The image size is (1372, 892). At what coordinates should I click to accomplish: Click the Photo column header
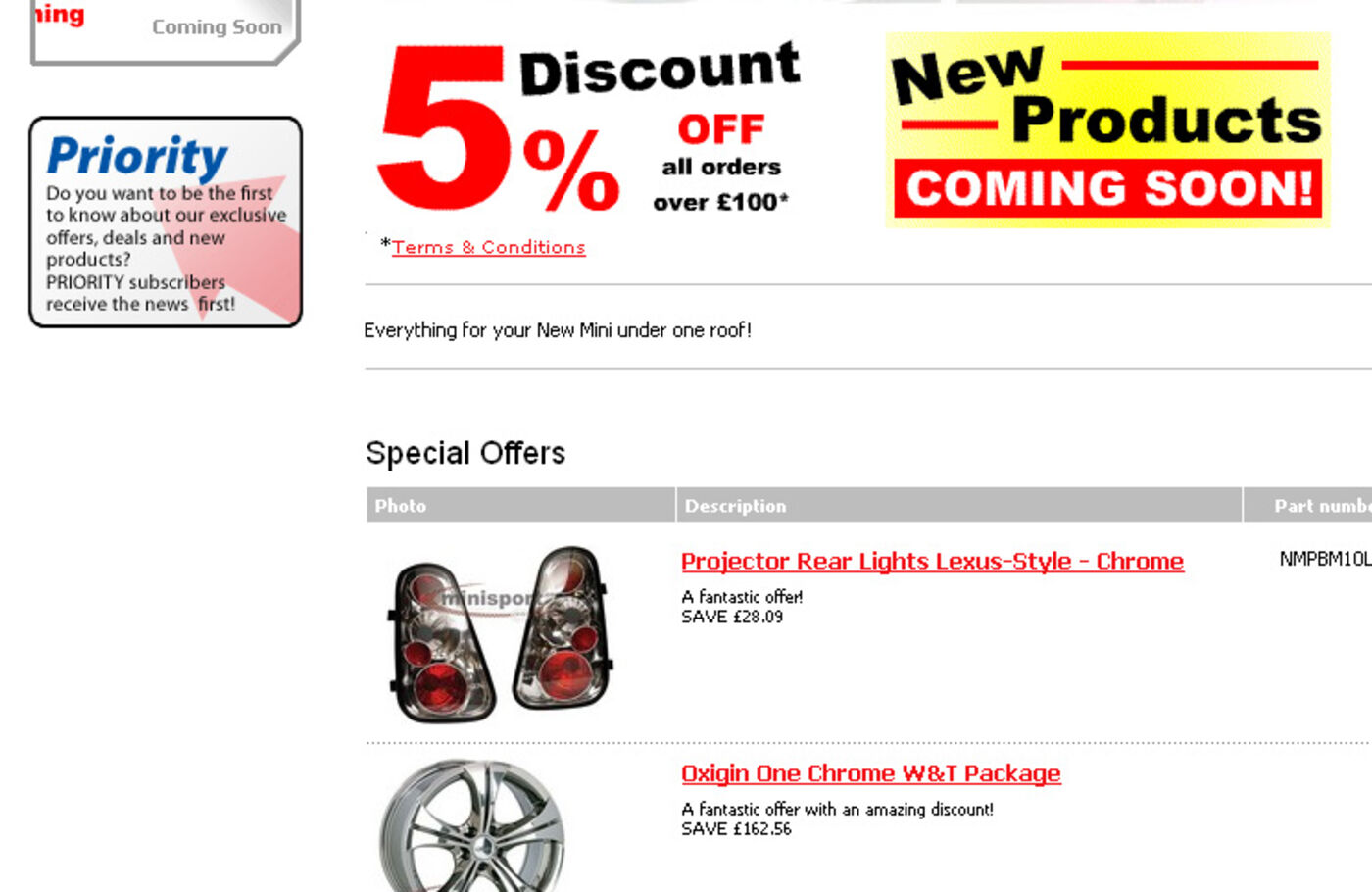coord(520,505)
